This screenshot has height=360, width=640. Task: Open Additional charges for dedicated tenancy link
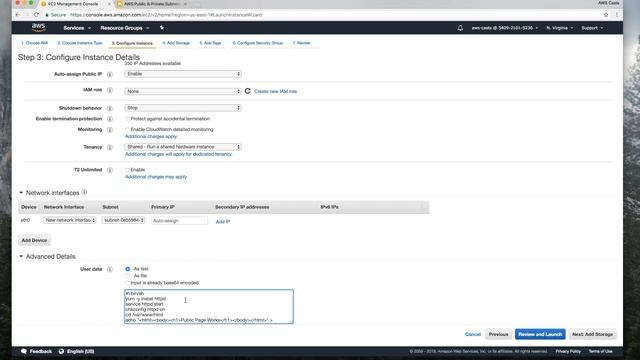coord(178,154)
